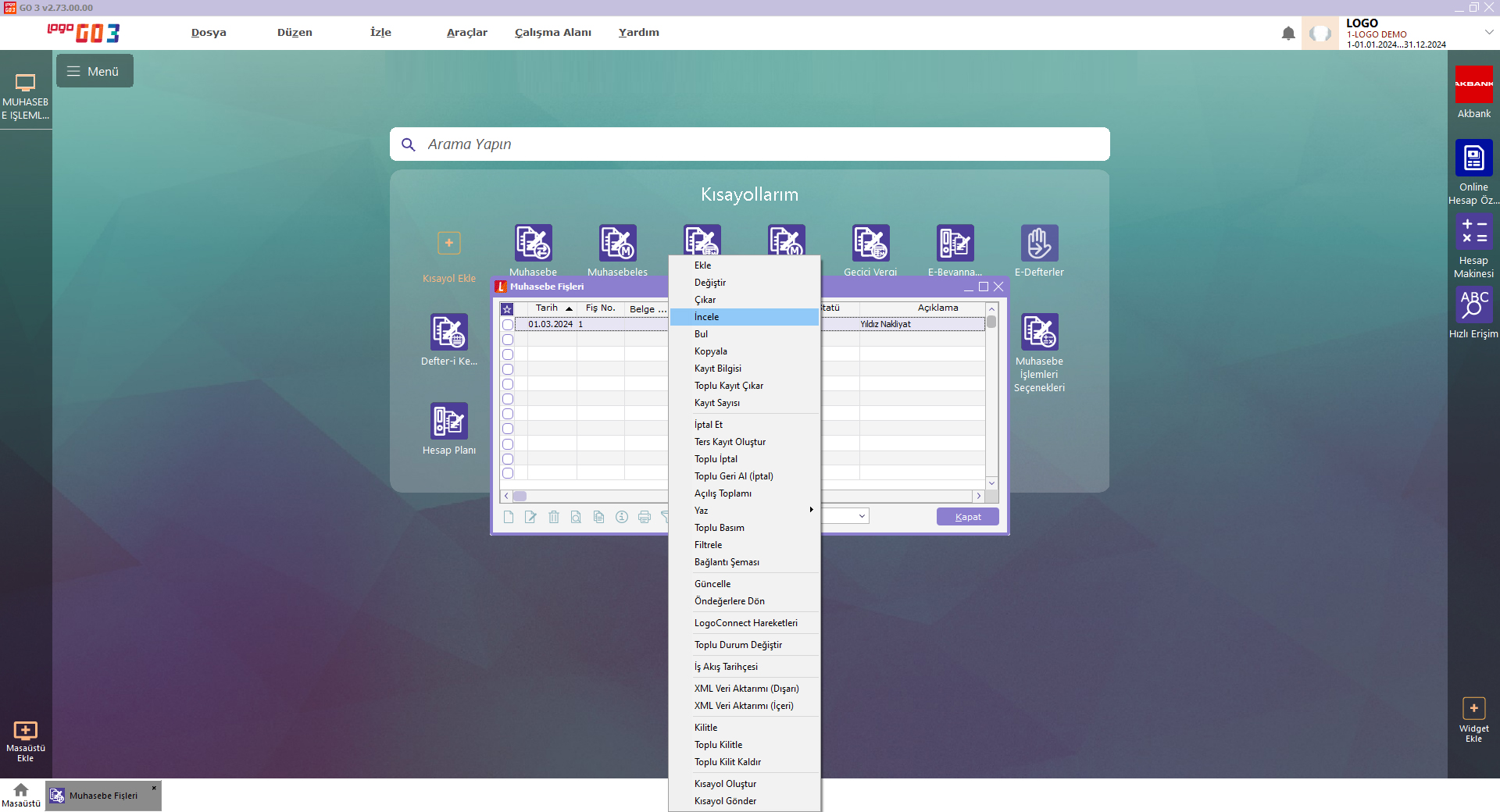Click the delete (trash) icon in Muhasebe Fişleri toolbar

(554, 517)
